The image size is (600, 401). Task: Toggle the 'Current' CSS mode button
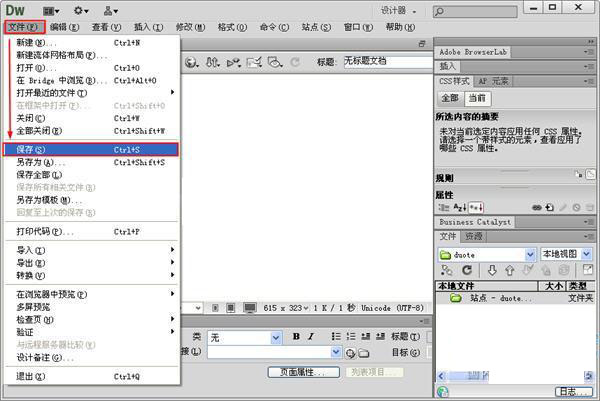(x=478, y=98)
